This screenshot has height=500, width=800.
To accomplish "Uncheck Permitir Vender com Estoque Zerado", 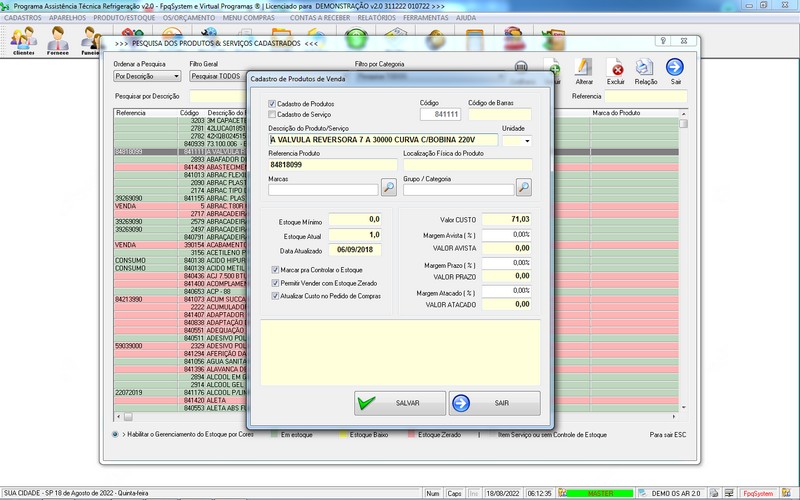I will 275,283.
